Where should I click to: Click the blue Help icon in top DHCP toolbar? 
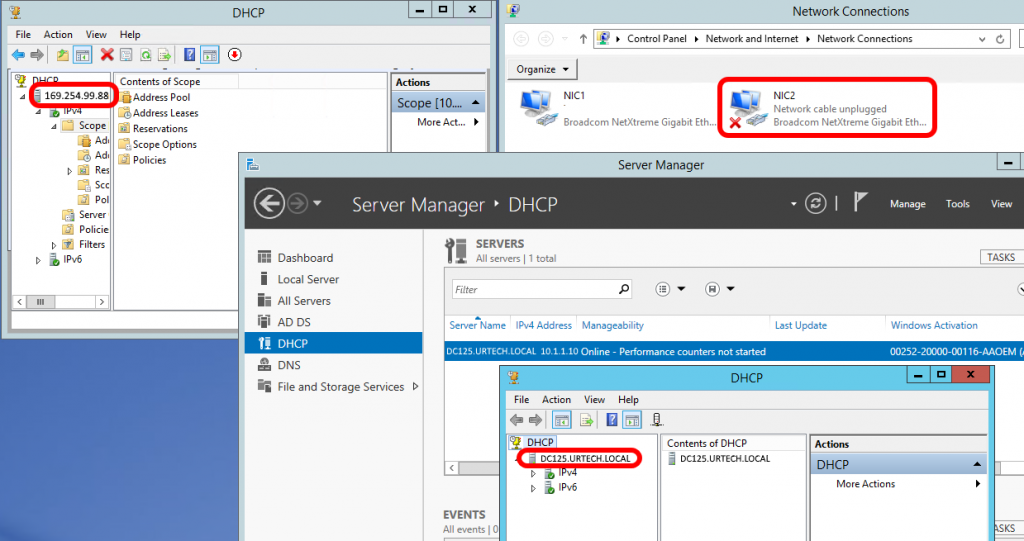click(x=189, y=55)
